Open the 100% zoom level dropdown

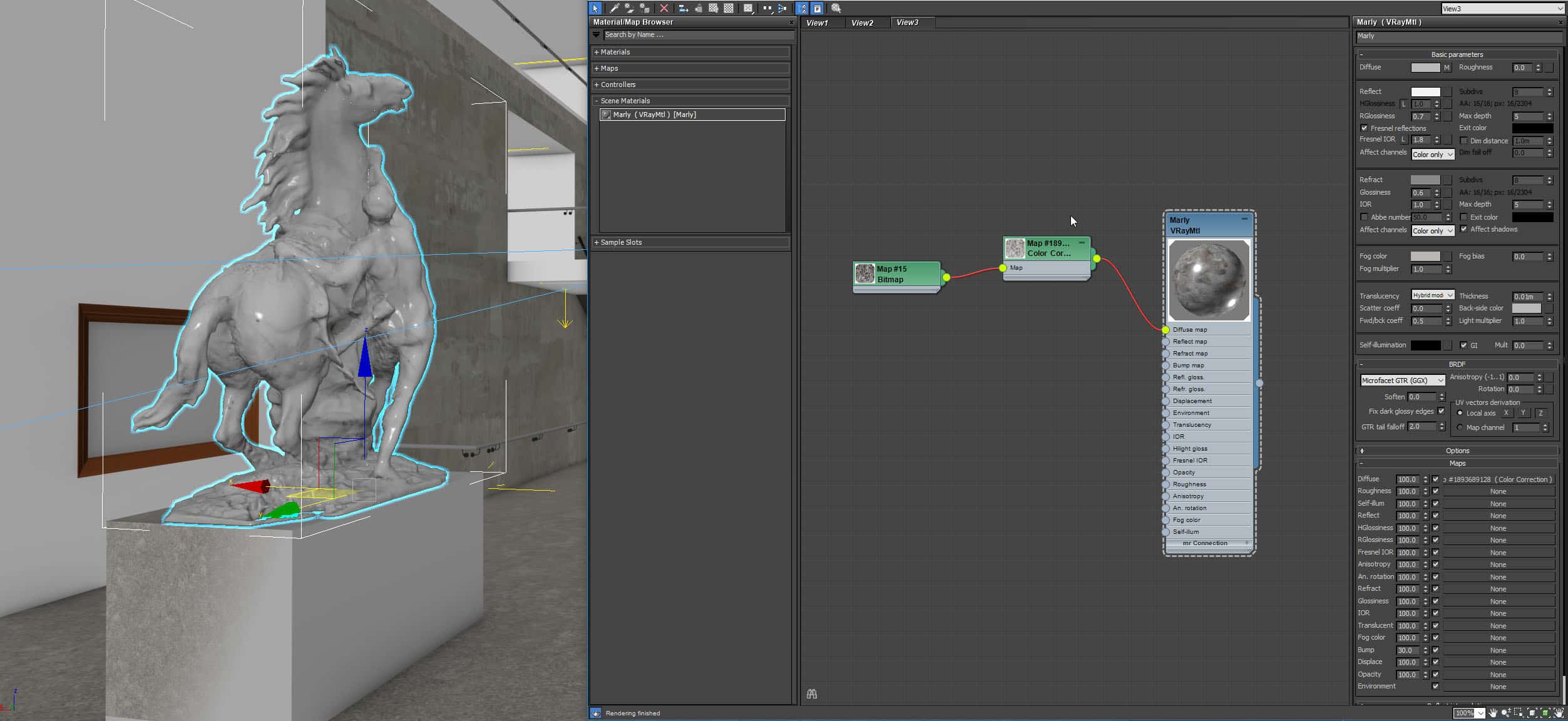tap(1469, 713)
